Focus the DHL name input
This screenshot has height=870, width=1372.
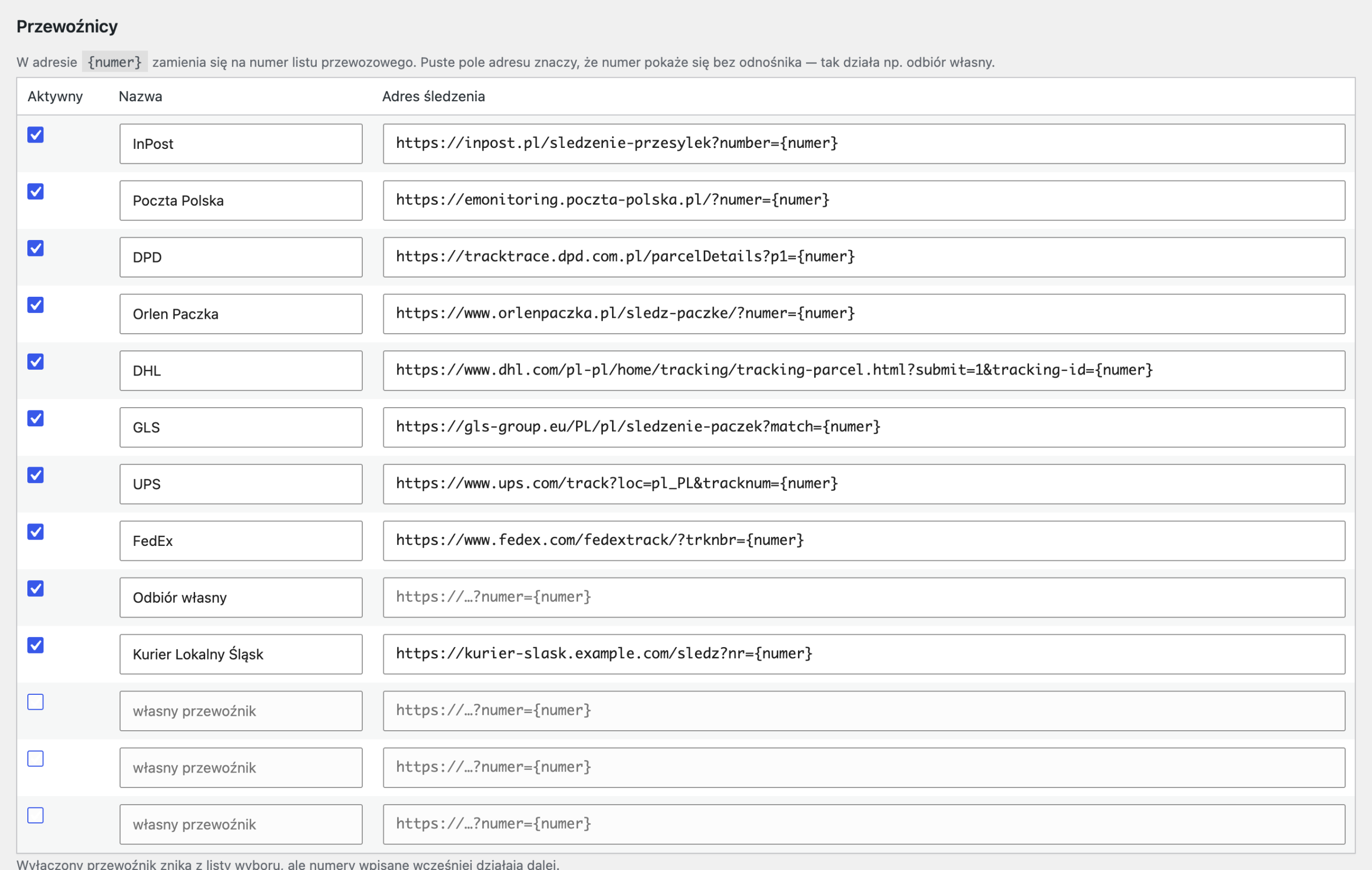241,371
